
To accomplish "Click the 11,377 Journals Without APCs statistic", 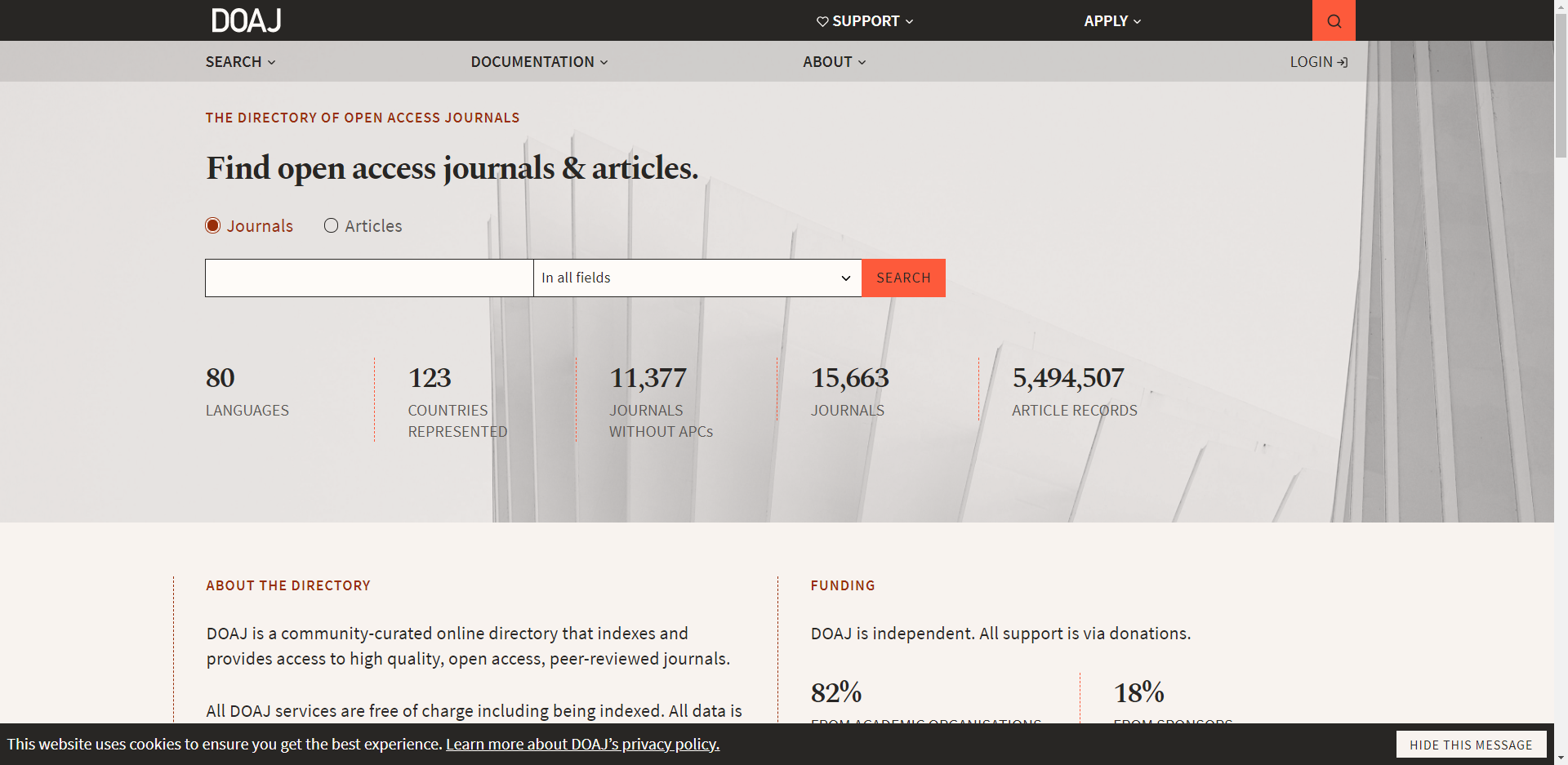I will [x=661, y=402].
